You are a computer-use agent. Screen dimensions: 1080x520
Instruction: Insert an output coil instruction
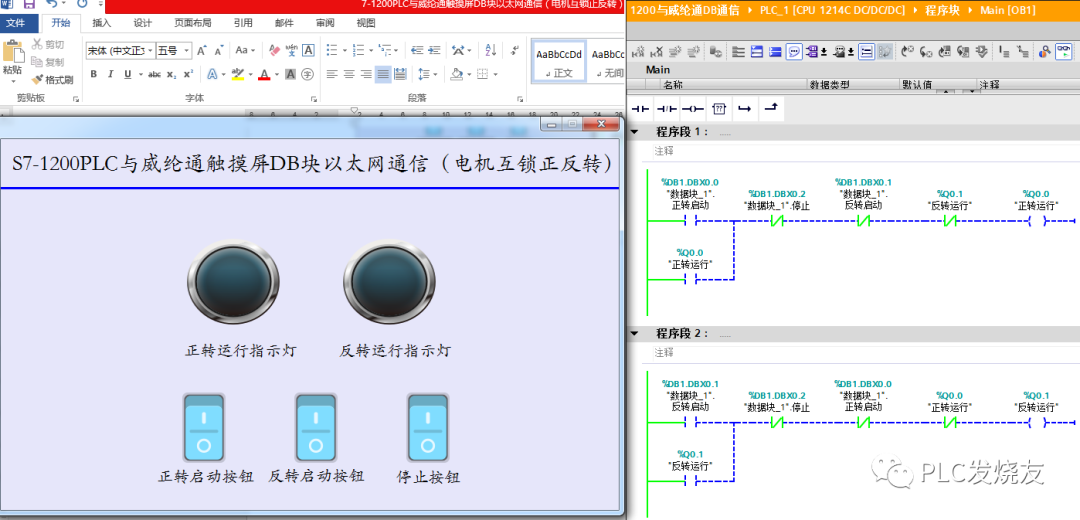[692, 109]
